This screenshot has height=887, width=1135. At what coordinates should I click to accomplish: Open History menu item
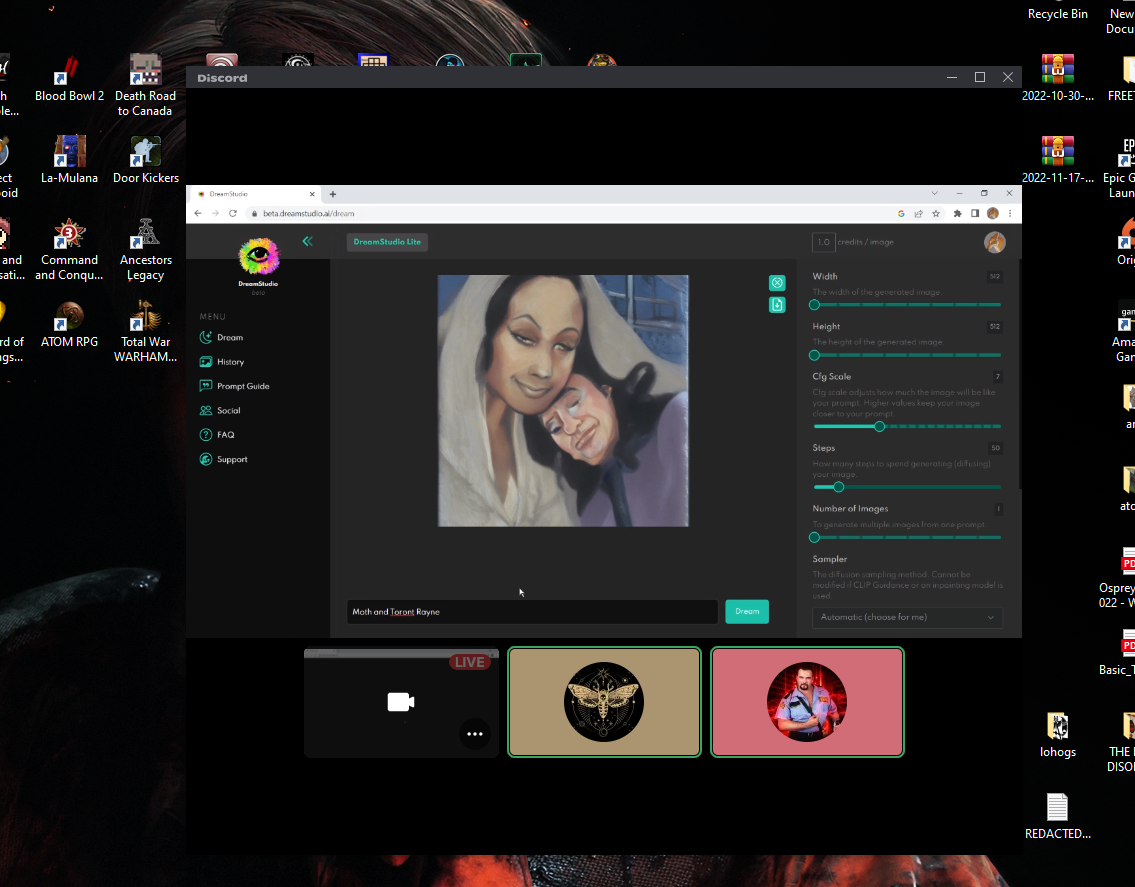point(222,362)
